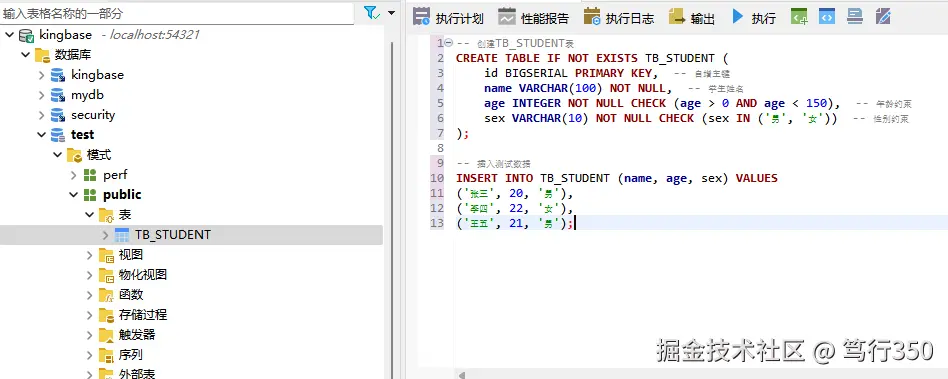Image resolution: width=948 pixels, height=379 pixels.
Task: Click the 执行计划 toolbar icon
Action: [421, 16]
